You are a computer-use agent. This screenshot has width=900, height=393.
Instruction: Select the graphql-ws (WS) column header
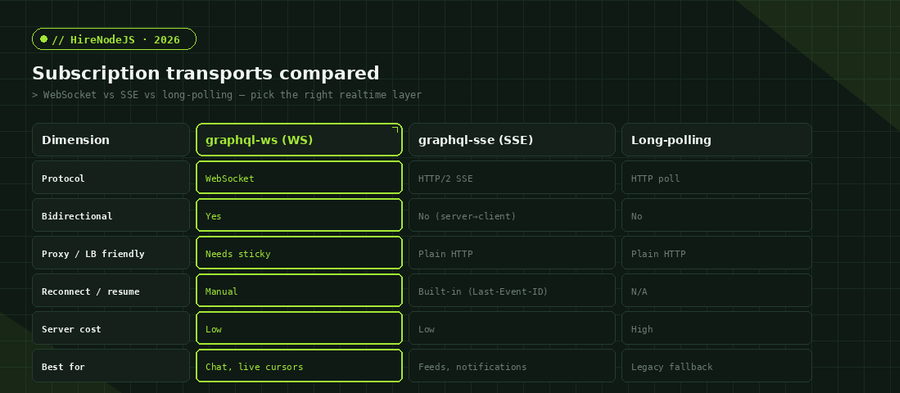coord(299,139)
